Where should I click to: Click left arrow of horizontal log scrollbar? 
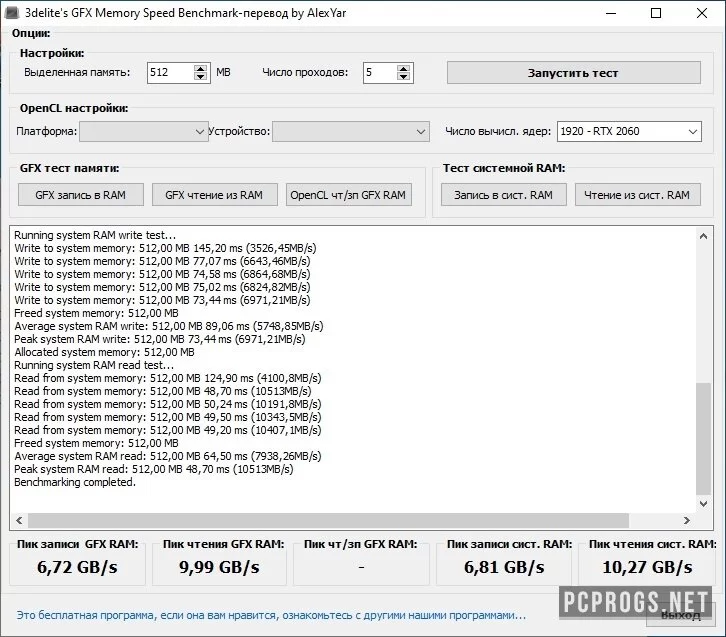point(19,520)
